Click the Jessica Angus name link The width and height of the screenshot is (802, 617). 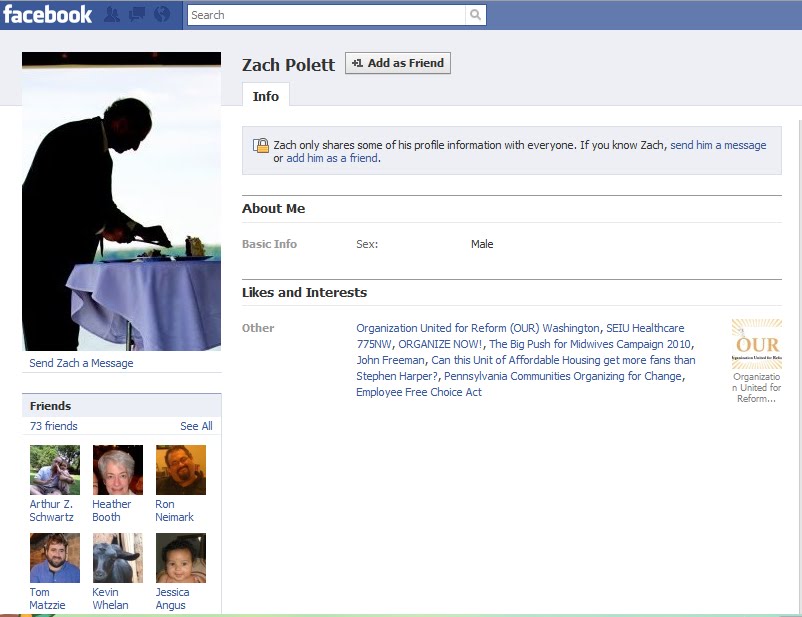172,599
